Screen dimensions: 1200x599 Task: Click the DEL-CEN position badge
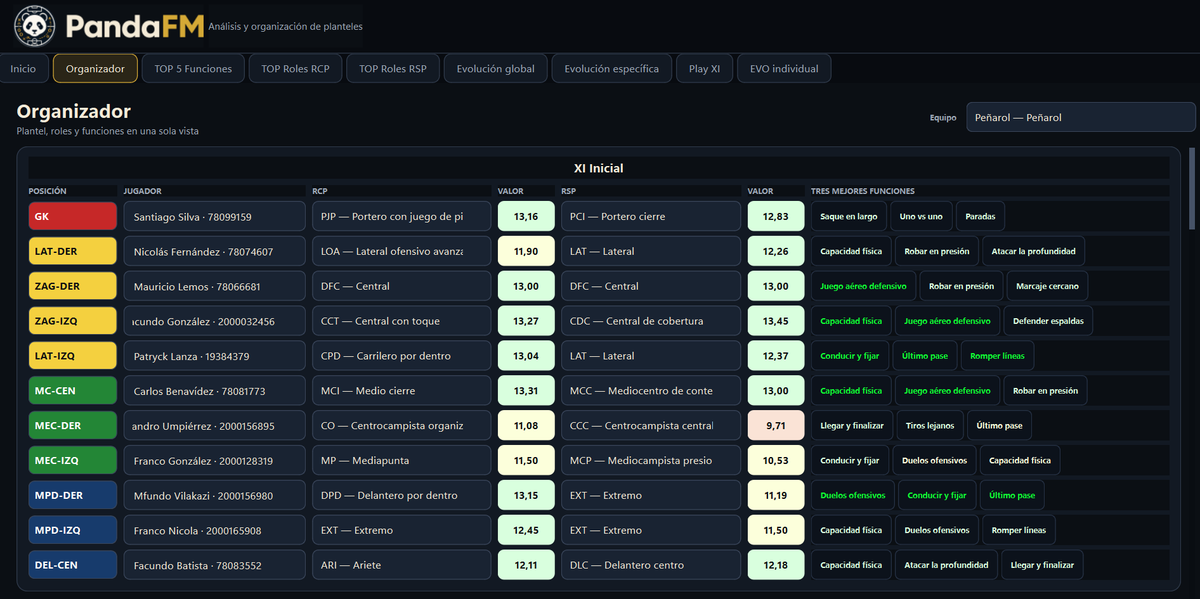73,566
